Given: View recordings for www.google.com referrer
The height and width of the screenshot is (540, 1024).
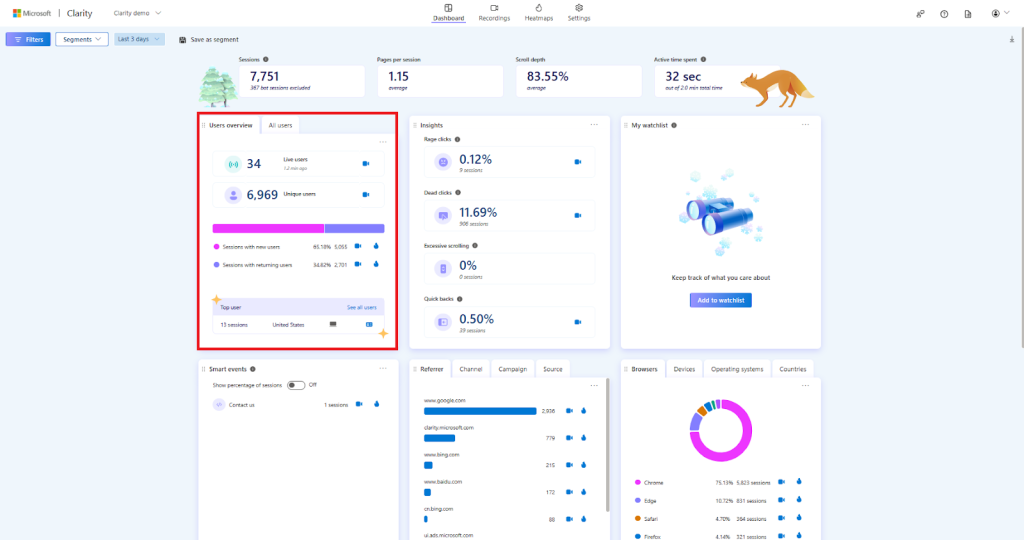Looking at the screenshot, I should point(569,411).
